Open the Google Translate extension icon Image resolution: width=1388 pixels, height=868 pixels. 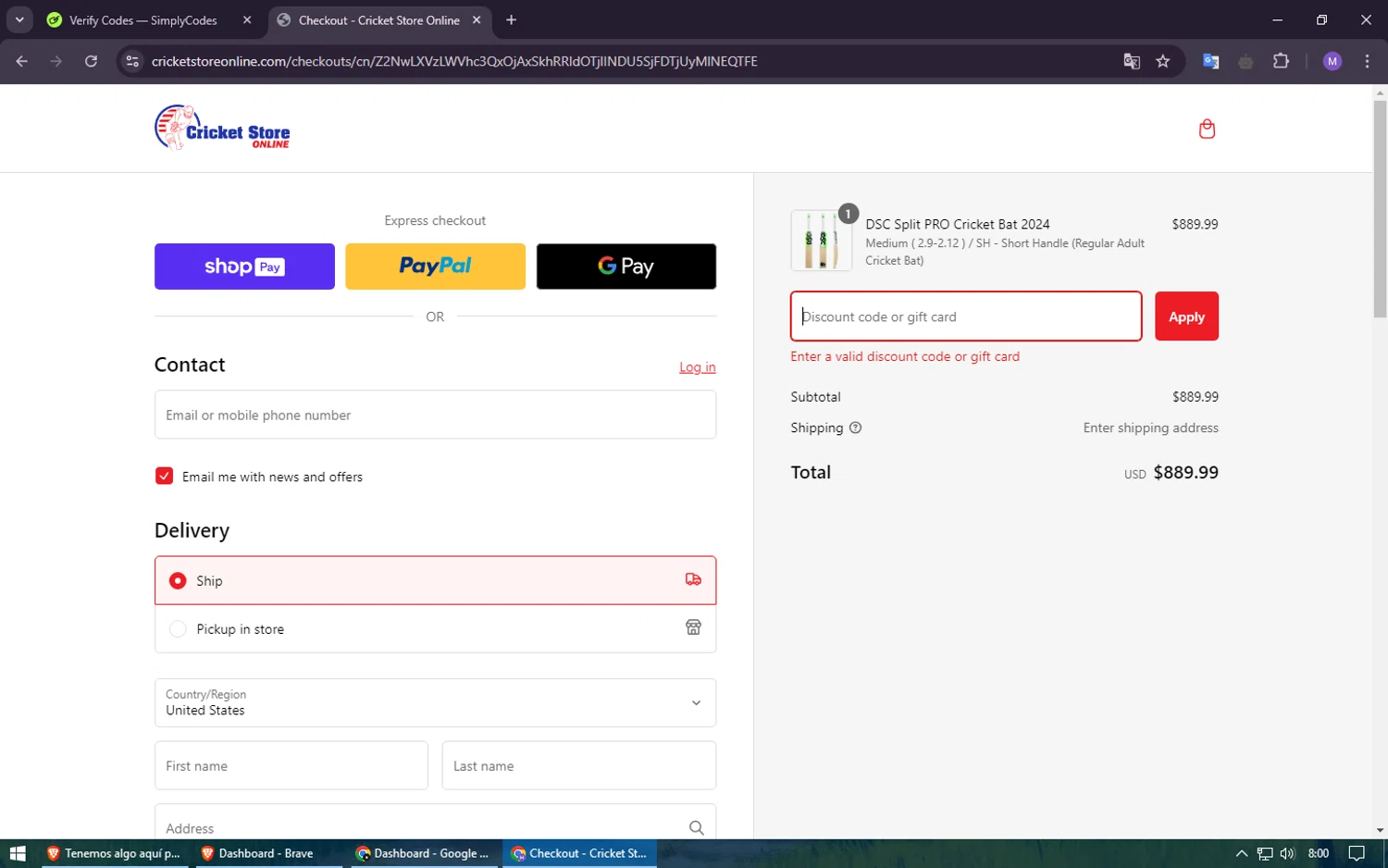(x=1210, y=61)
